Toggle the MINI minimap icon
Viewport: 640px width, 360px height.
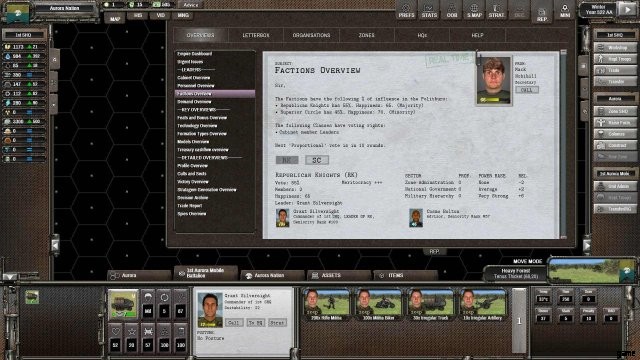tap(564, 10)
